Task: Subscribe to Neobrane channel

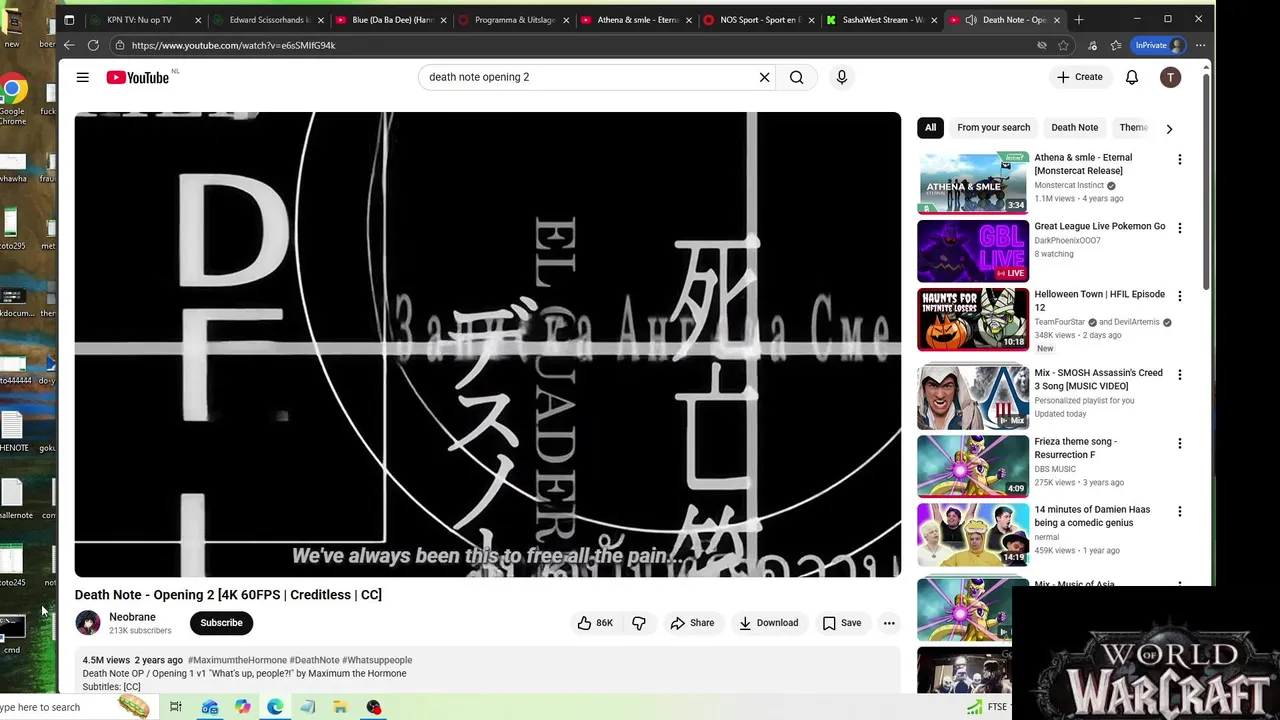Action: tap(221, 623)
